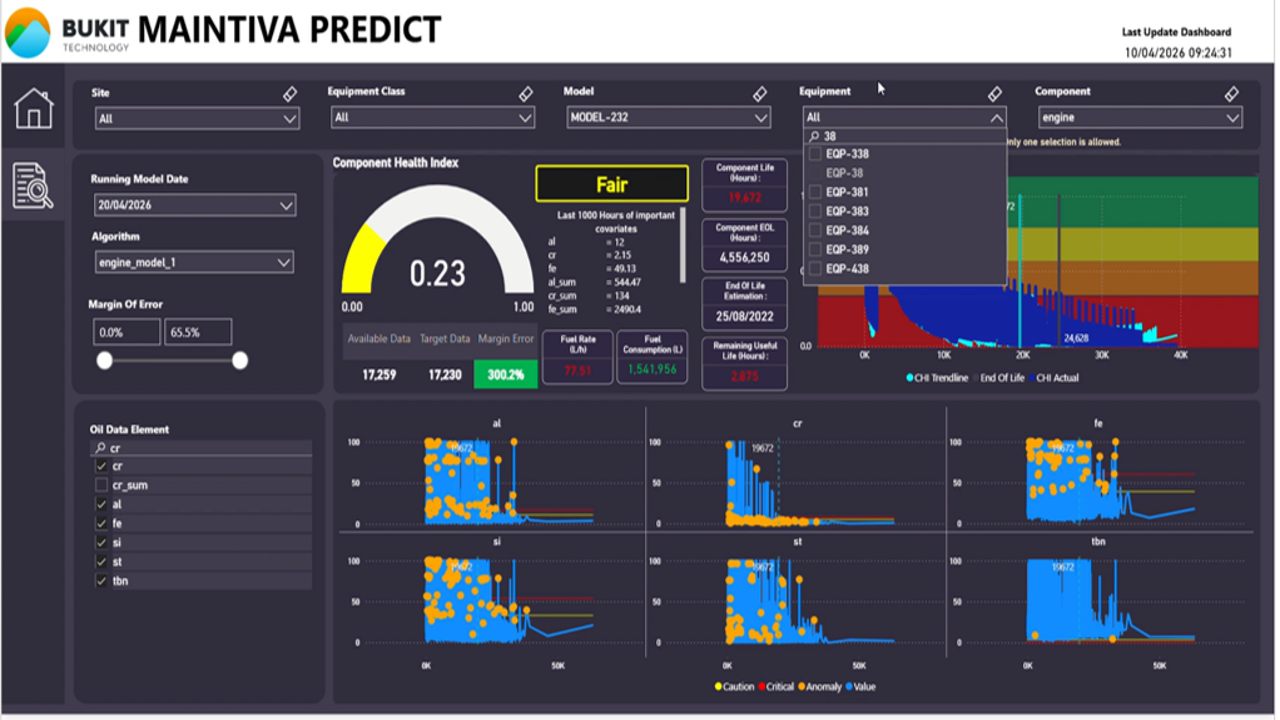Check the EQP-389 checkbox
Image resolution: width=1280 pixels, height=720 pixels.
[x=815, y=249]
